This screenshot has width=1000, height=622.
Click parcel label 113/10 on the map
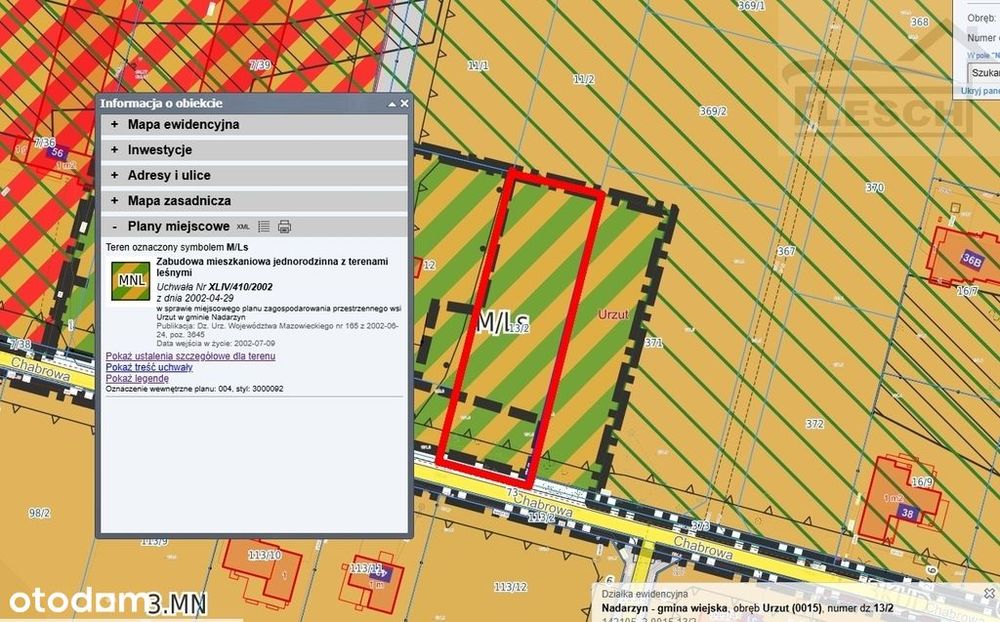(265, 555)
